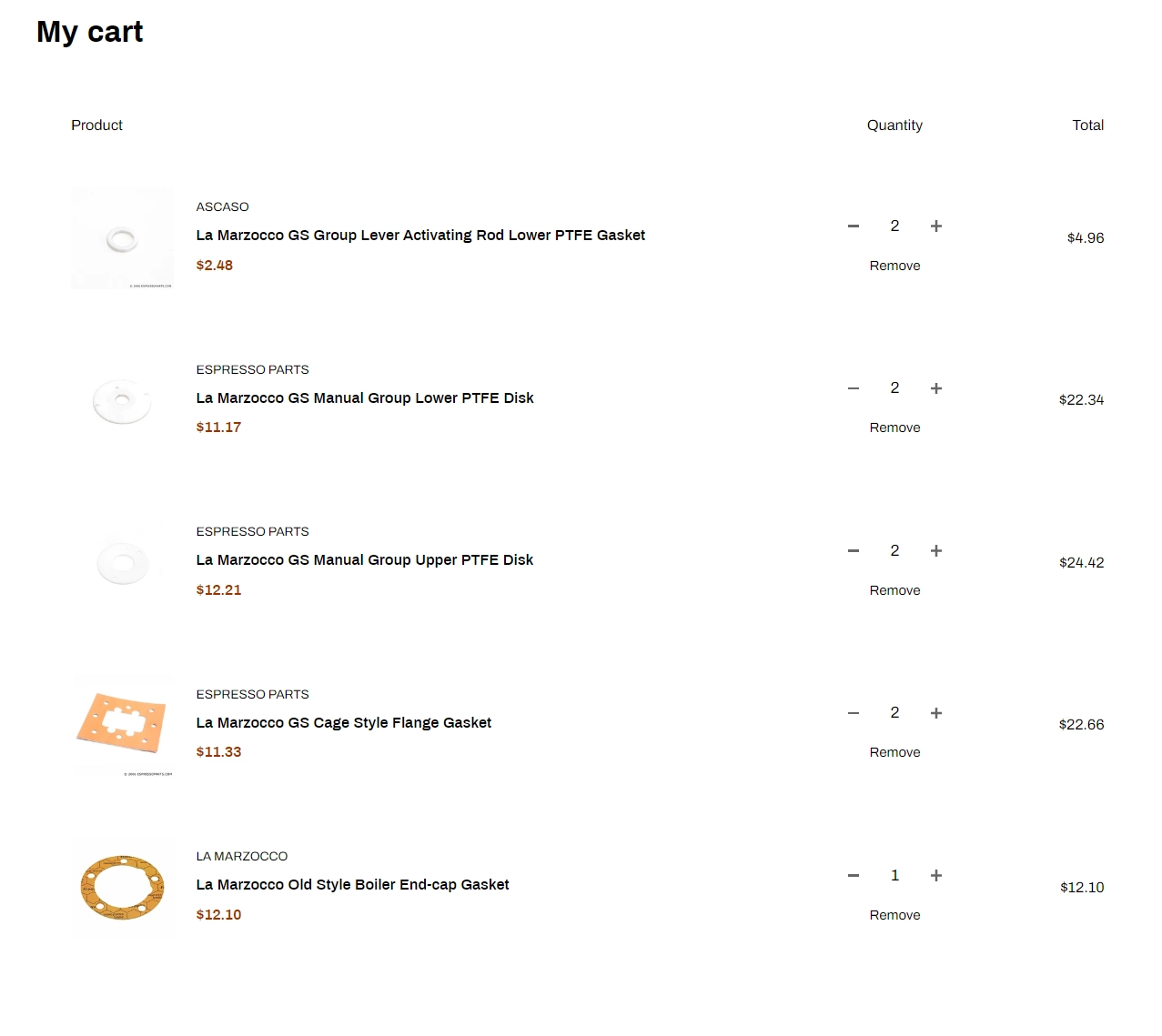Remove the Manual Group Upper PTFE Disk

(x=894, y=590)
